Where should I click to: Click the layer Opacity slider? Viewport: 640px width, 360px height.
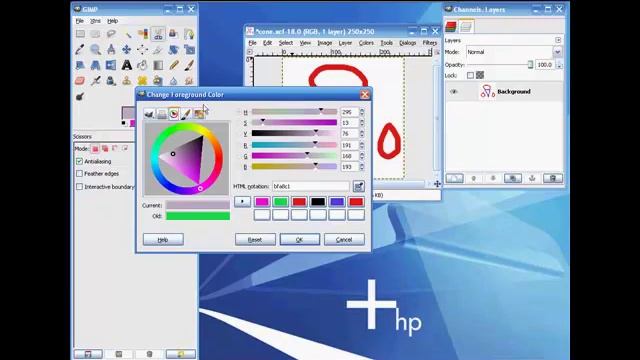pyautogui.click(x=500, y=65)
